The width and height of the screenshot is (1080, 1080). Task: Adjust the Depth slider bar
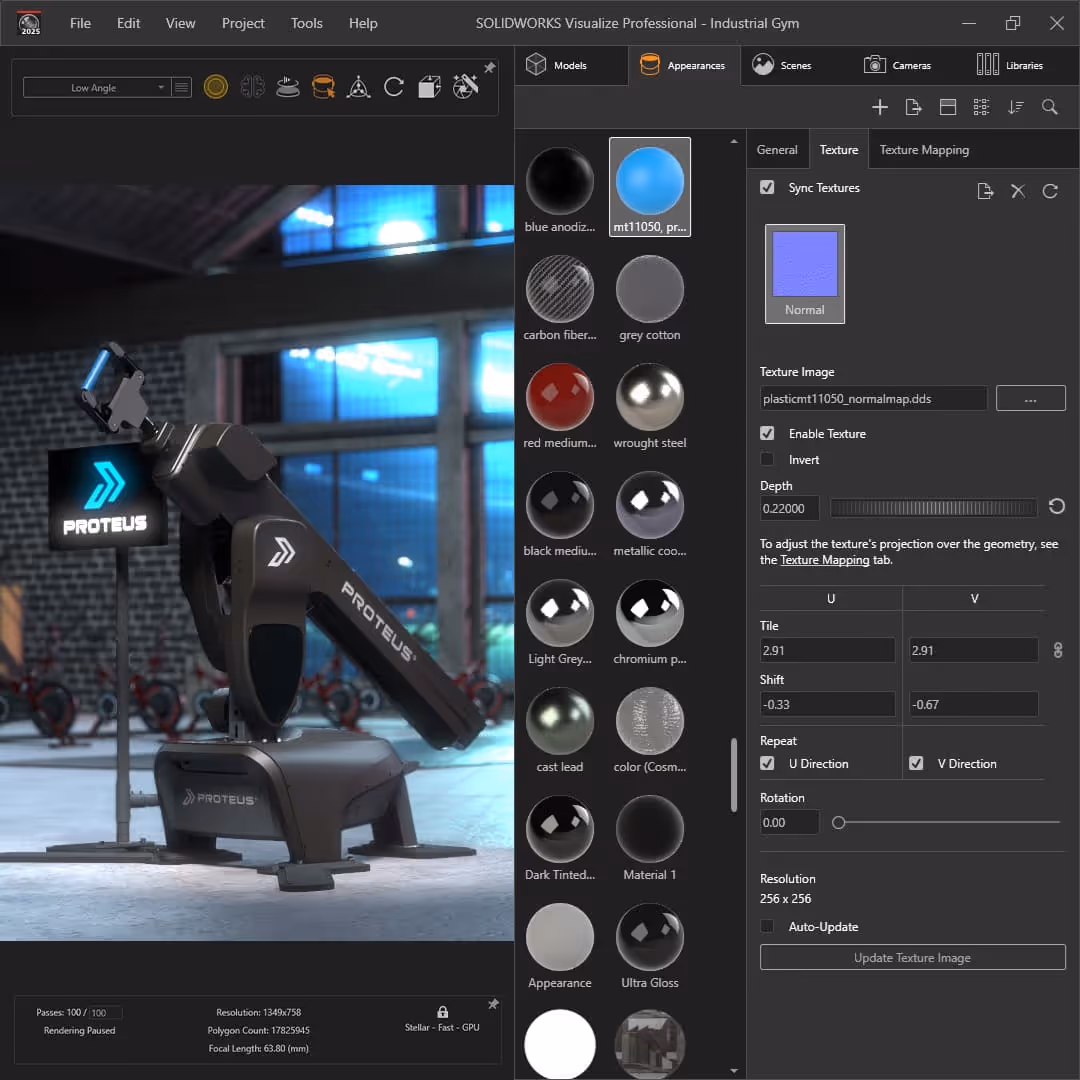tap(933, 508)
